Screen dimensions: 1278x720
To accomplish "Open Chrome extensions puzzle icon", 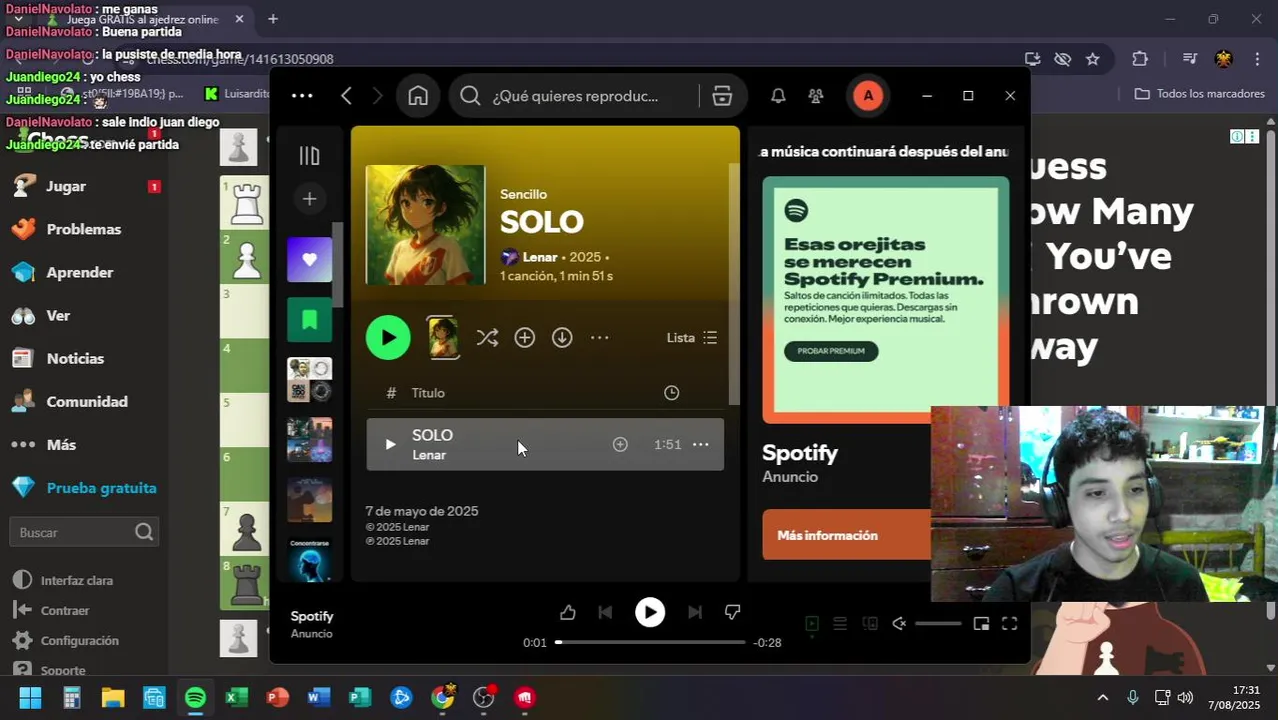I will point(1140,59).
